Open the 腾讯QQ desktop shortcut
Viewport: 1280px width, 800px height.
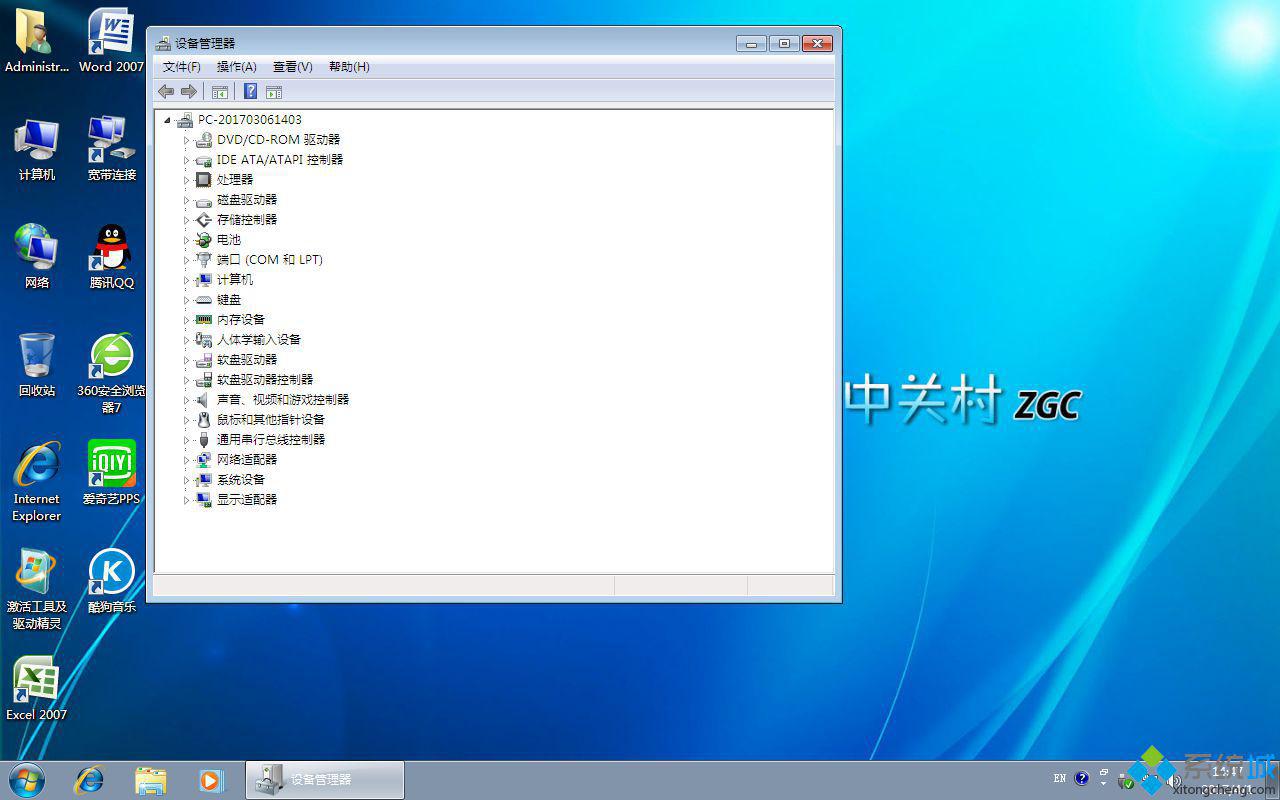[x=111, y=256]
